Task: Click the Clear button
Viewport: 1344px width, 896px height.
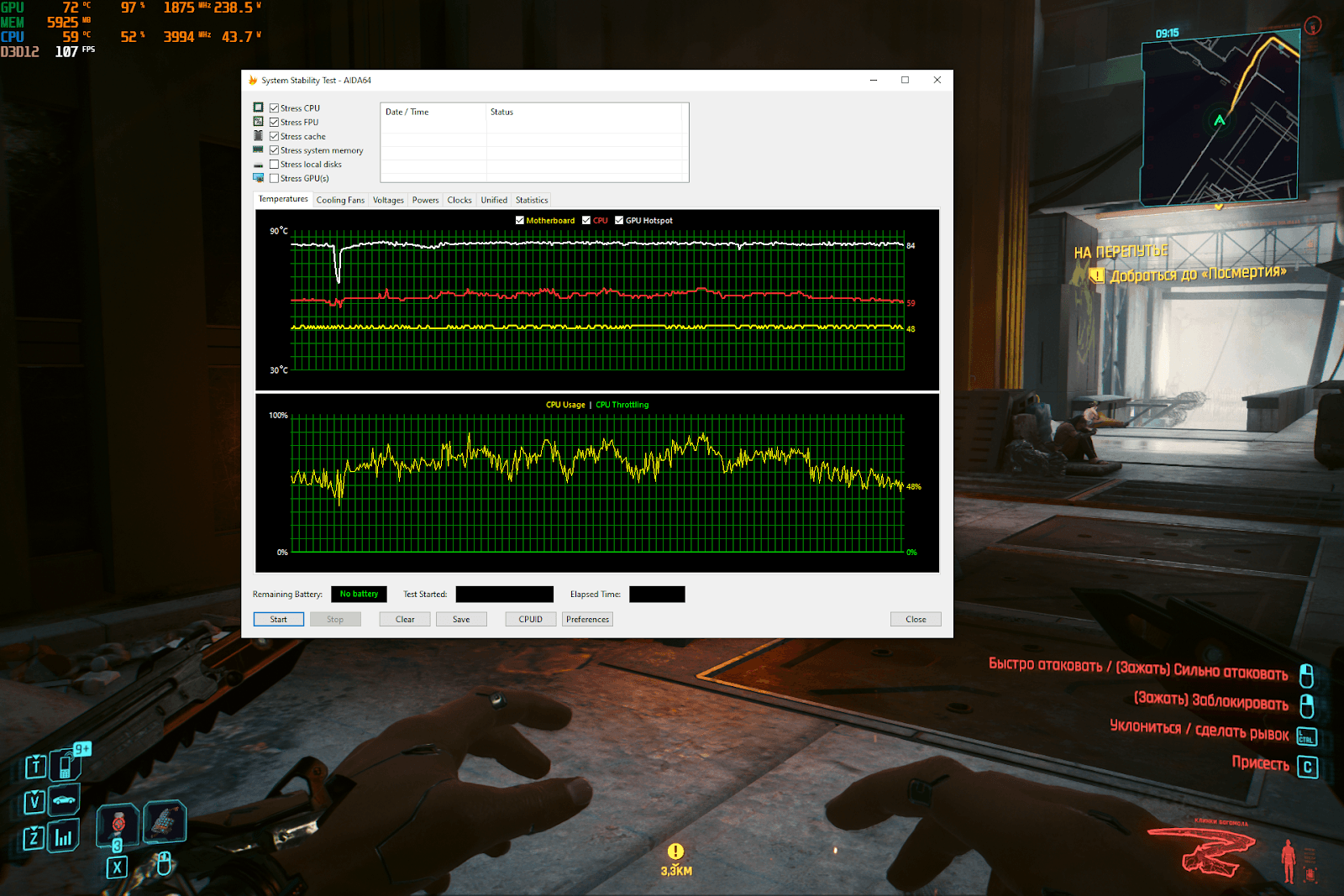Action: pos(405,619)
